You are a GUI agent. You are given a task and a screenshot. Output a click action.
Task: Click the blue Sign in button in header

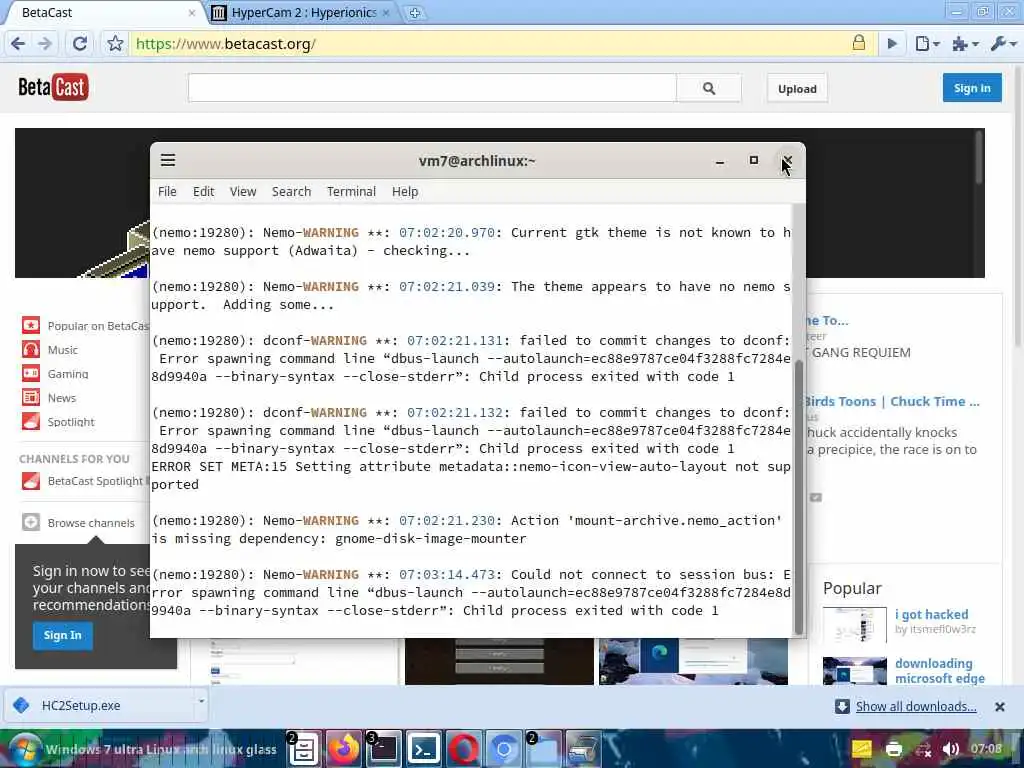[972, 88]
